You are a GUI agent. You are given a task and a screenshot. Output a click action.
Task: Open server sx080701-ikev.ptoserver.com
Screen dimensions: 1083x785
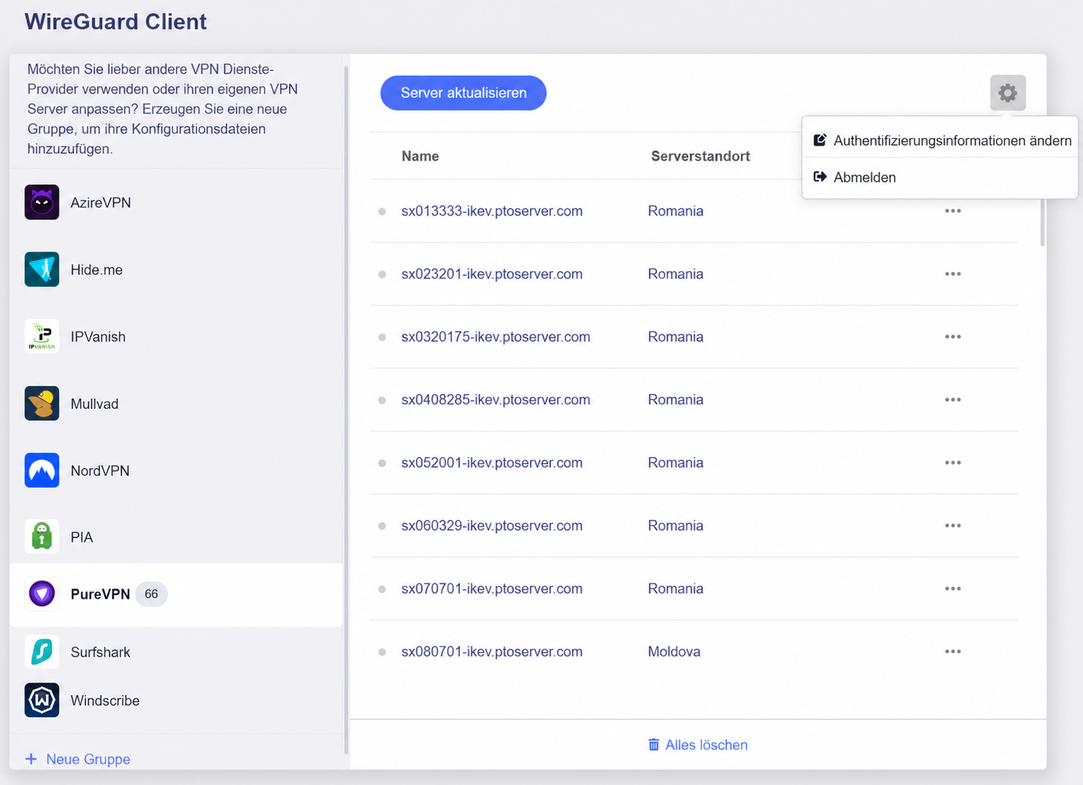pyautogui.click(x=492, y=651)
